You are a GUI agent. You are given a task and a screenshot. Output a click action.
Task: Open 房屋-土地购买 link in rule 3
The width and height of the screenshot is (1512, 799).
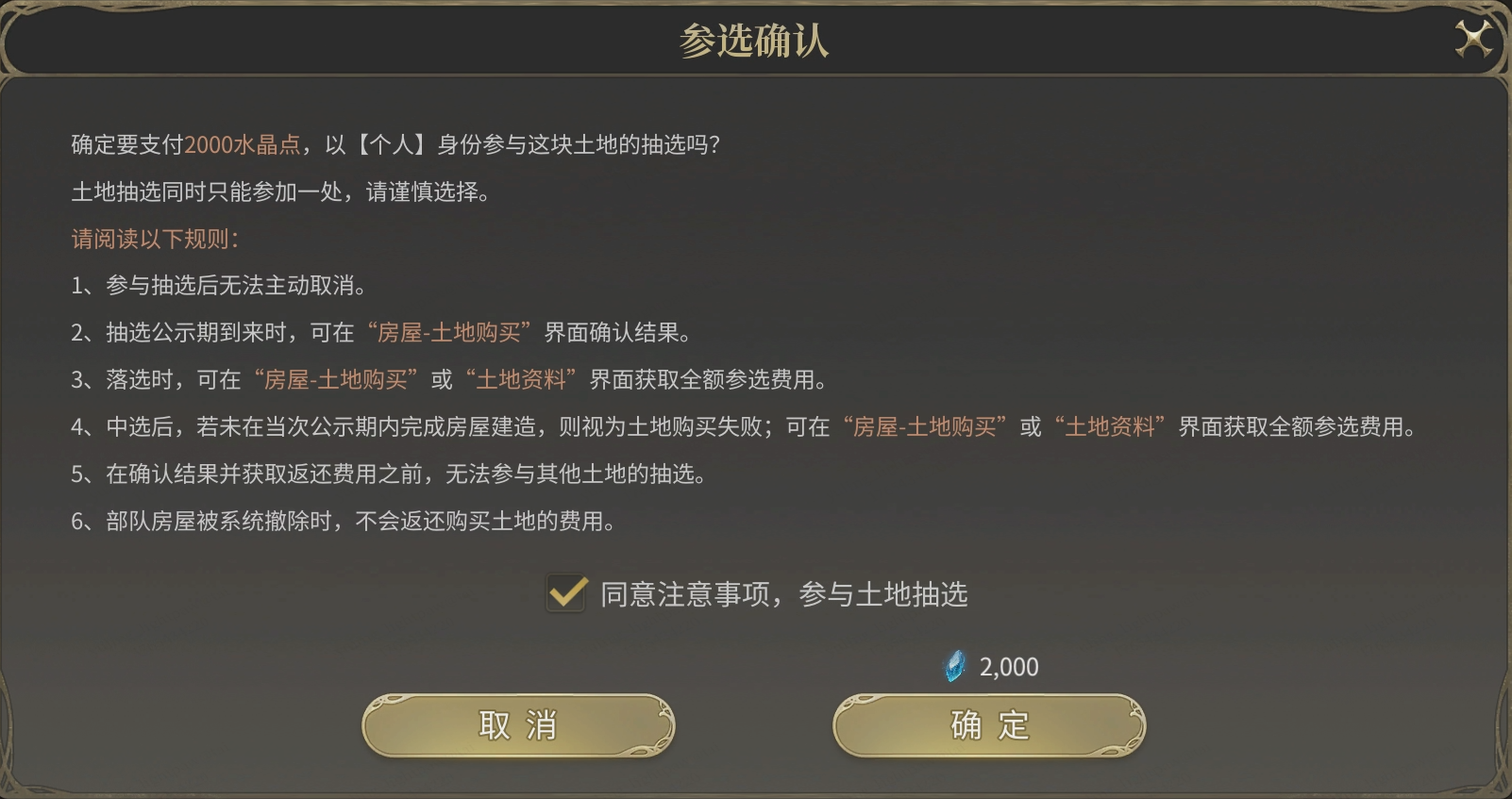click(x=335, y=380)
